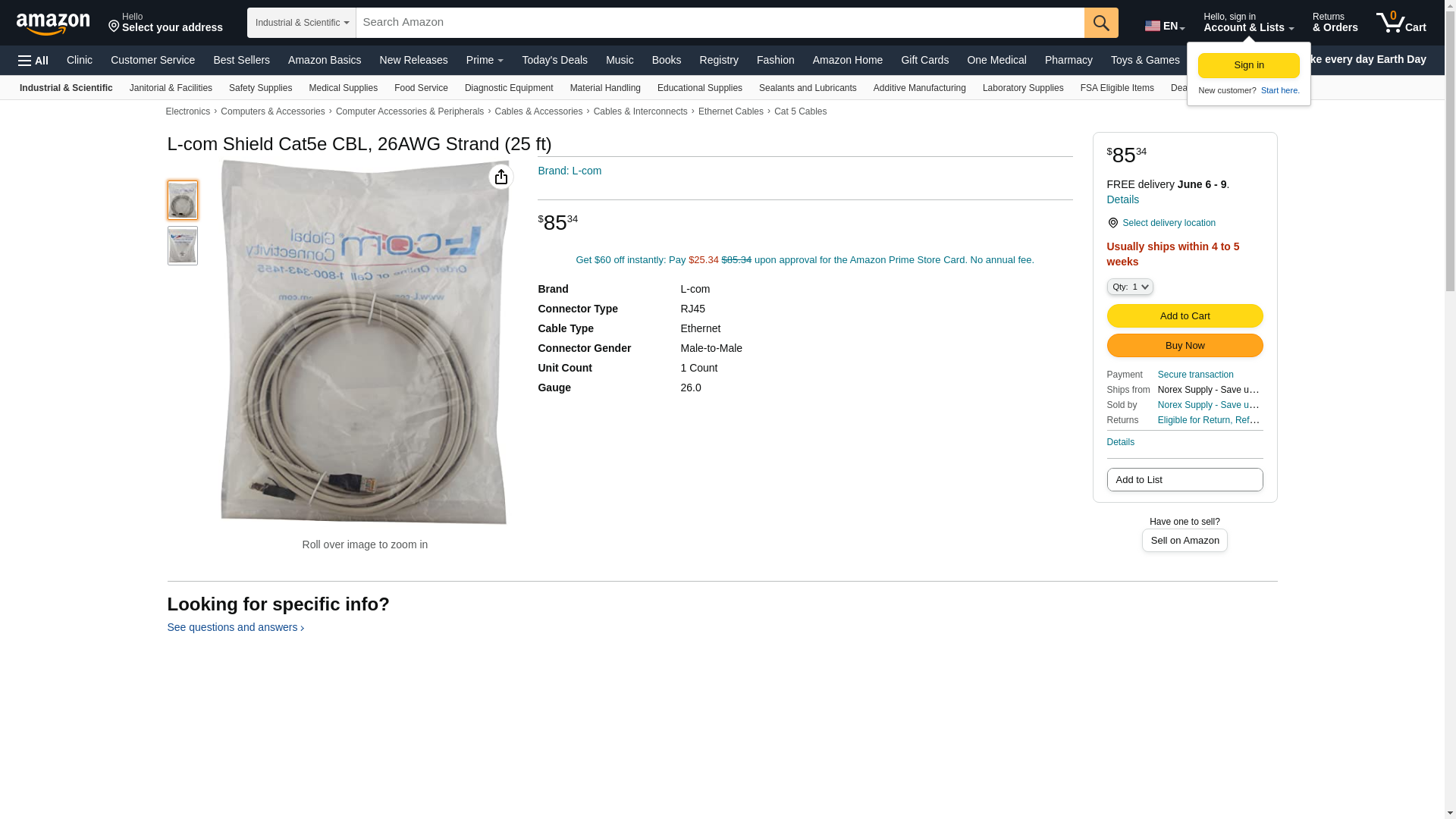Viewport: 1456px width, 819px height.
Task: Click the delivery location pin icon
Action: click(1112, 223)
